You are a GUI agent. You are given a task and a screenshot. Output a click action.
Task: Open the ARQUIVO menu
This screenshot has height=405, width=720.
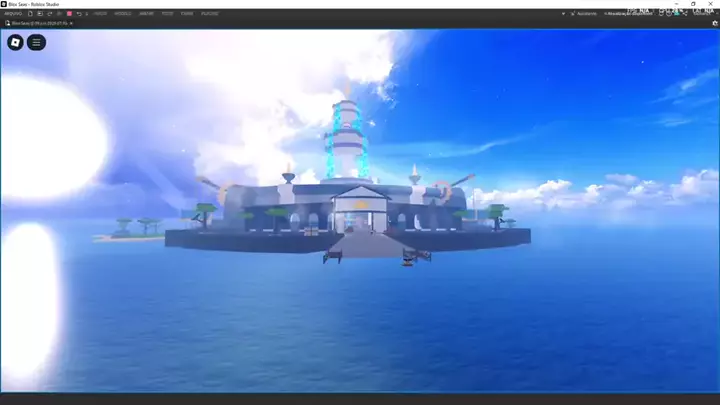13,14
